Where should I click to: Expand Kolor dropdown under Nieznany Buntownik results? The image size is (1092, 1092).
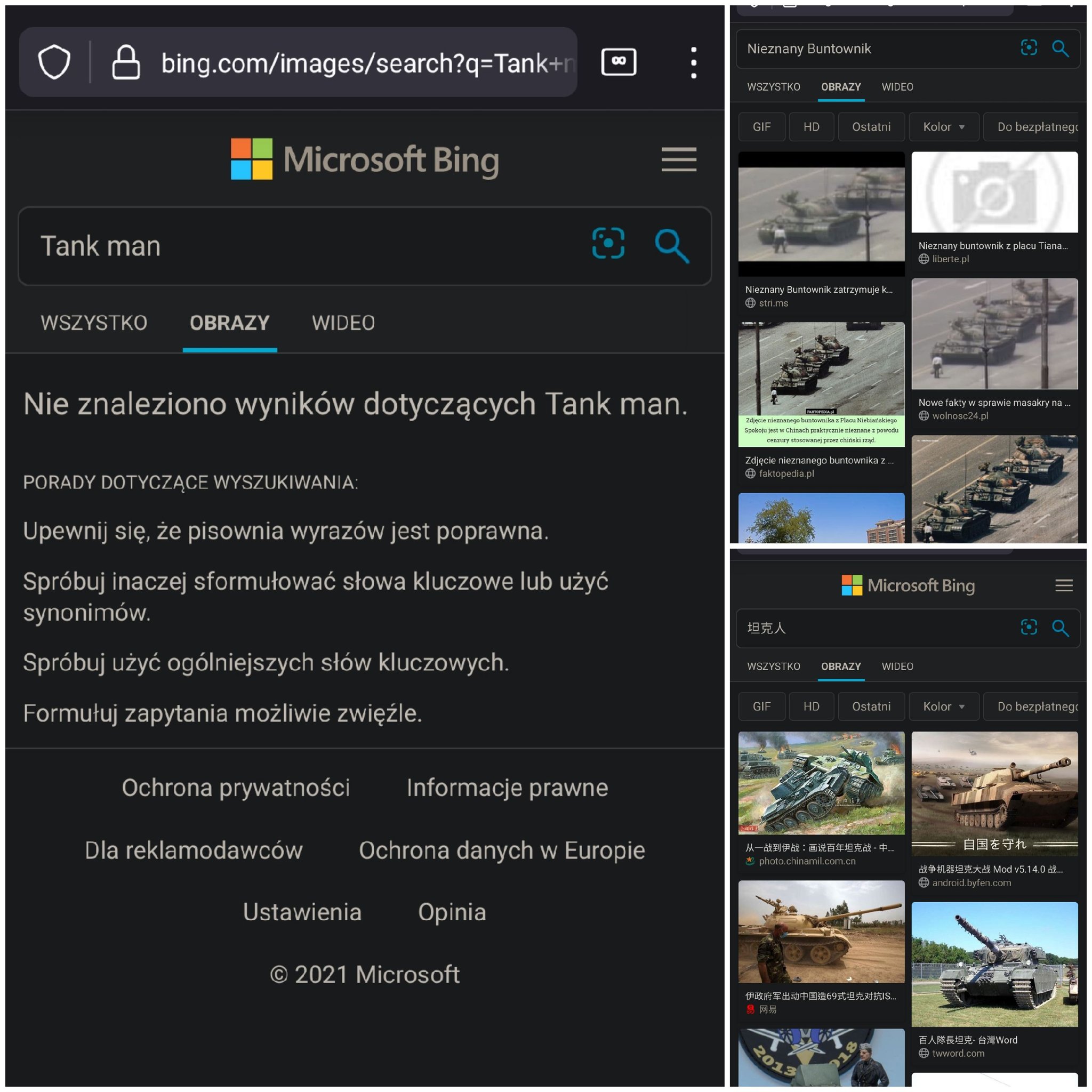click(x=943, y=126)
